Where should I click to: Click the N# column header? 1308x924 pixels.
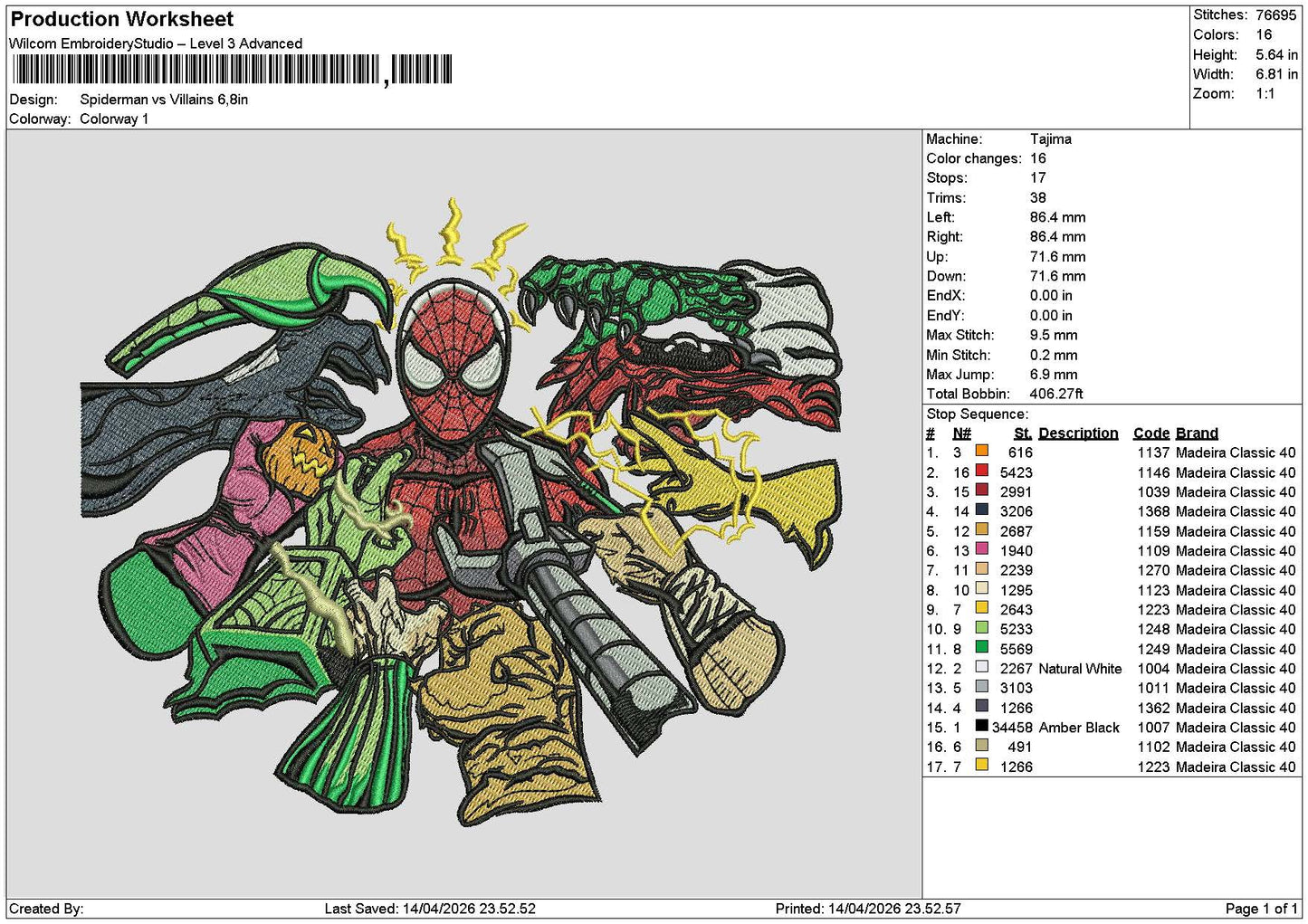tap(962, 433)
